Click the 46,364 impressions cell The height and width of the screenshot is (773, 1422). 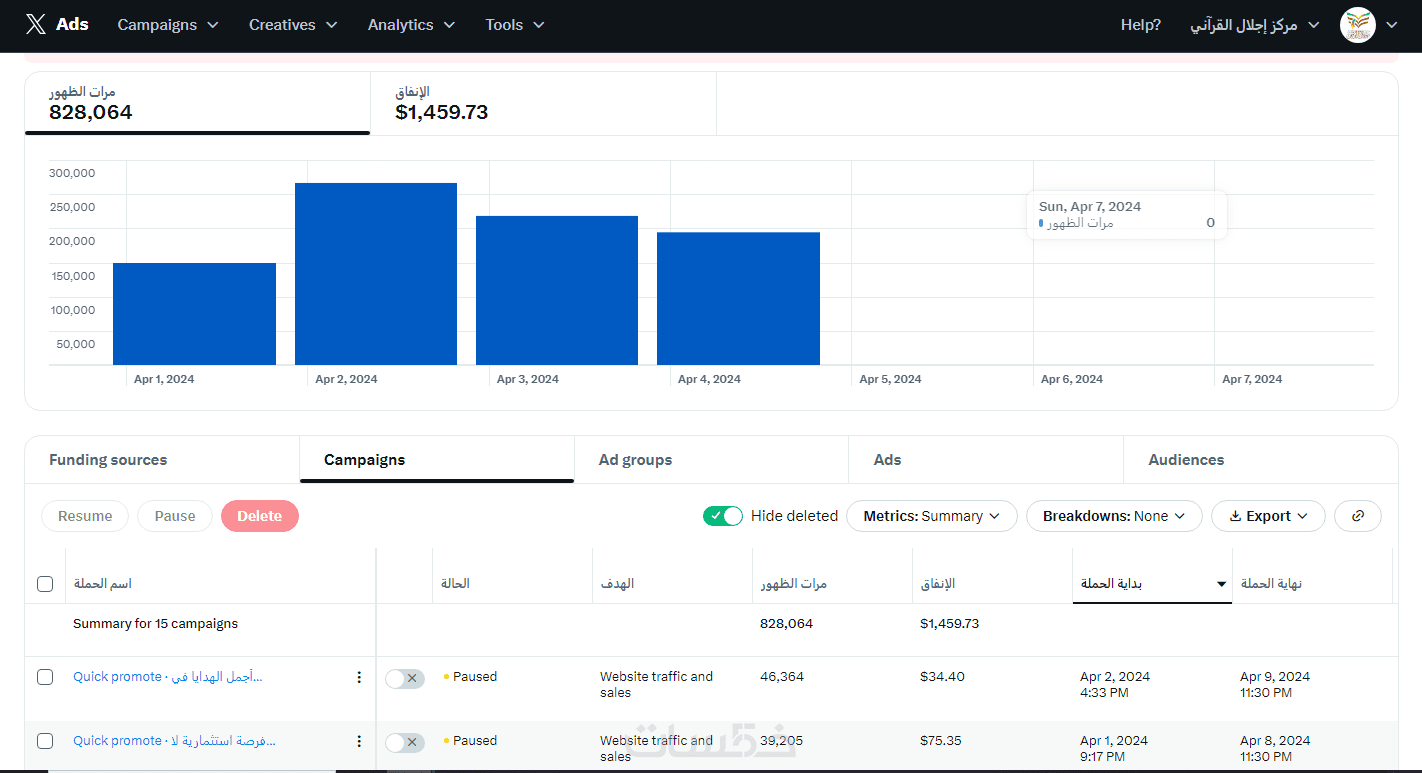[x=782, y=677]
